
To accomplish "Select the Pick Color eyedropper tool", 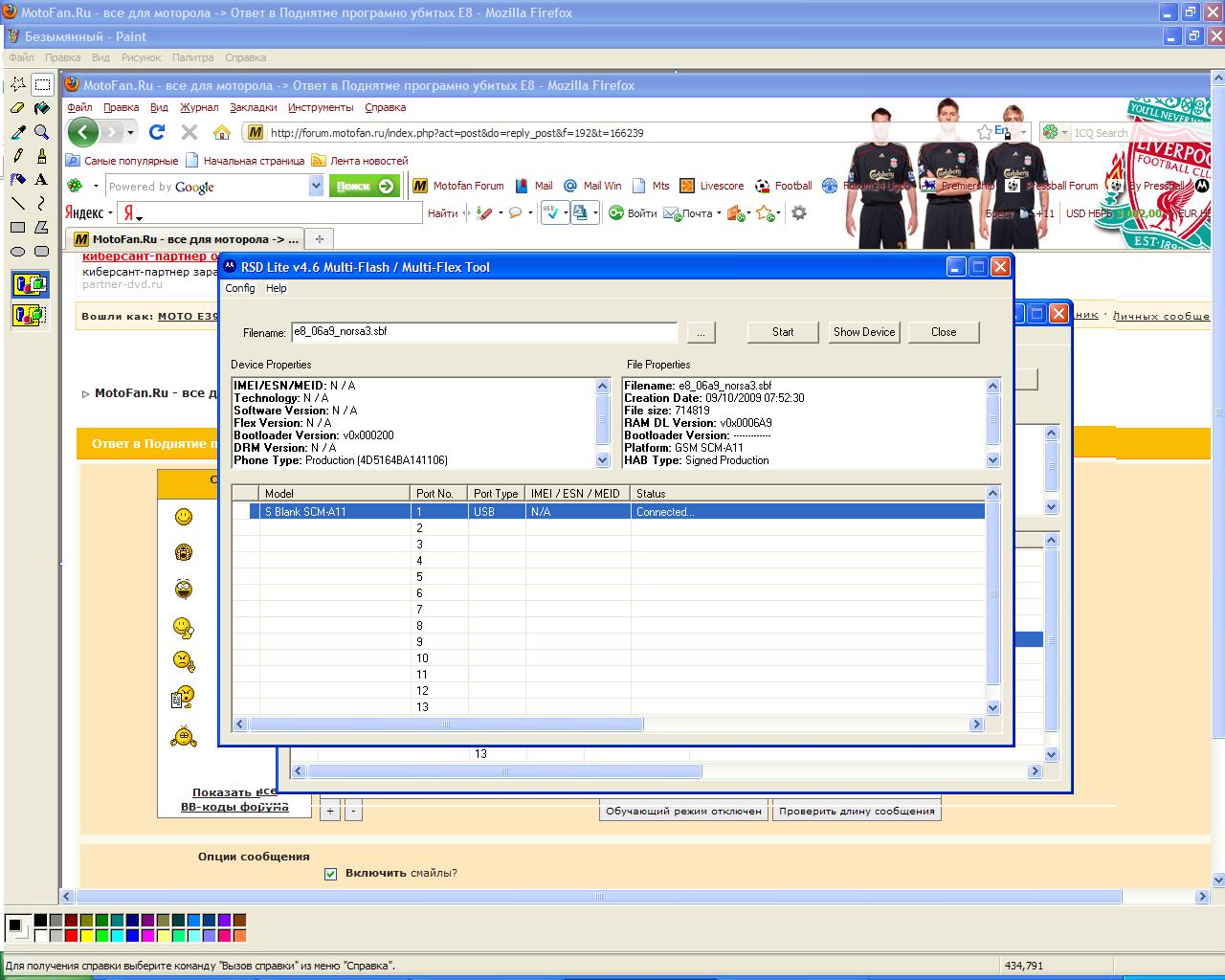I will point(18,132).
